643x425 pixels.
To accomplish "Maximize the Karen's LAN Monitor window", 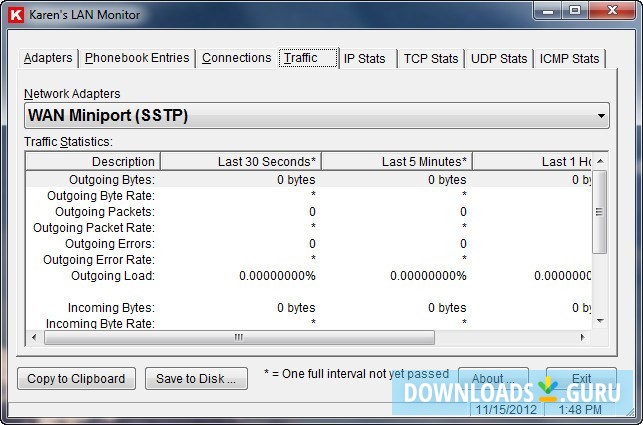I will tap(575, 10).
